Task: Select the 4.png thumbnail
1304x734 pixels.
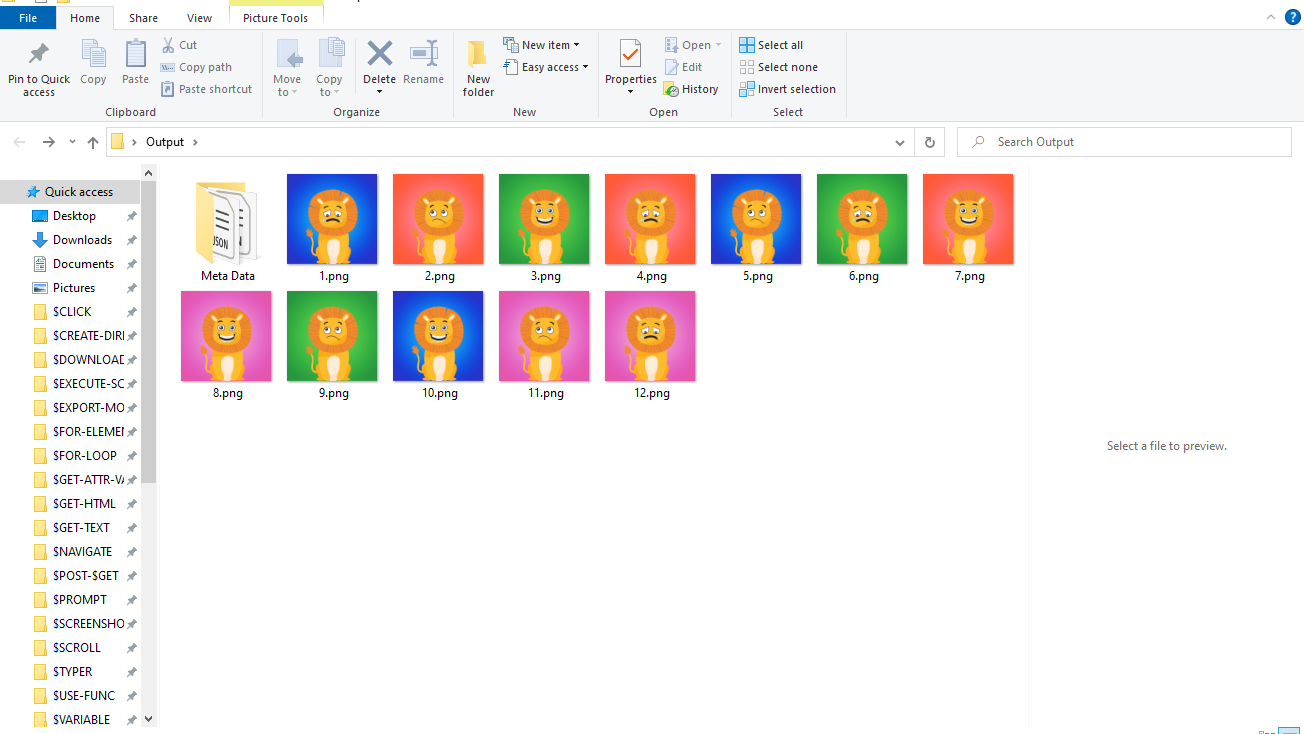Action: [x=651, y=219]
